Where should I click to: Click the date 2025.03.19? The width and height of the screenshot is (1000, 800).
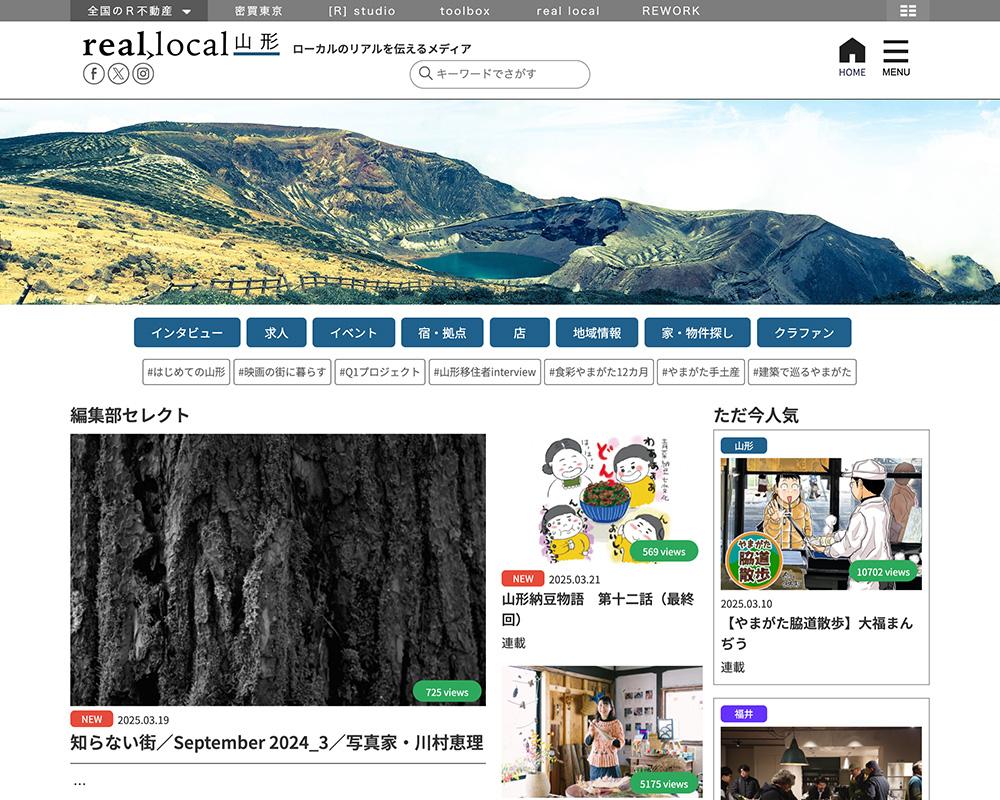tap(143, 720)
